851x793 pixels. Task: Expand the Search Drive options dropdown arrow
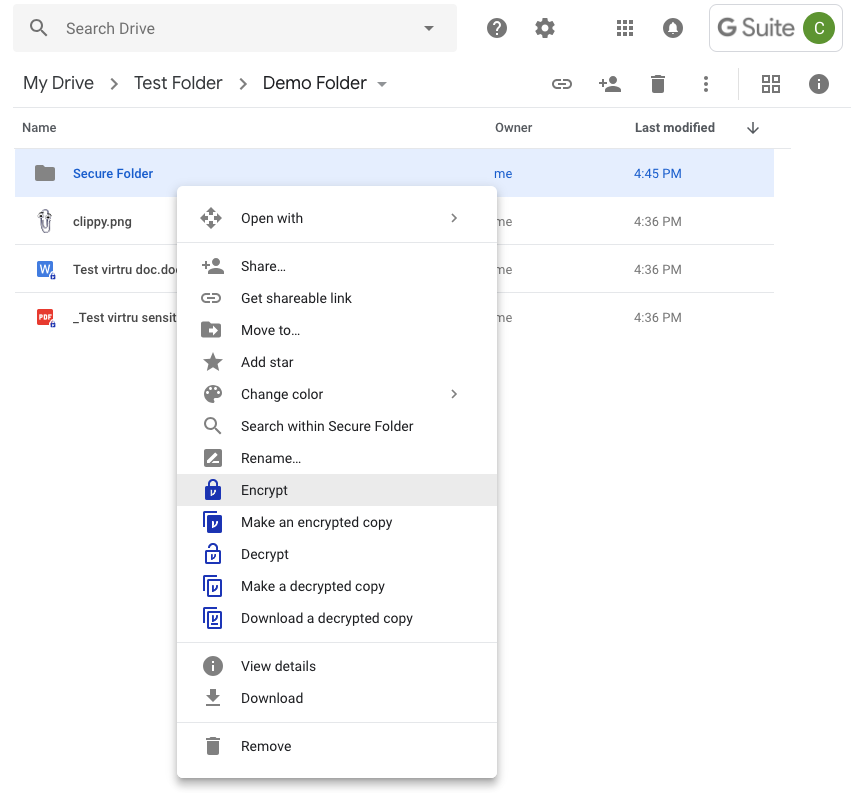pos(429,28)
